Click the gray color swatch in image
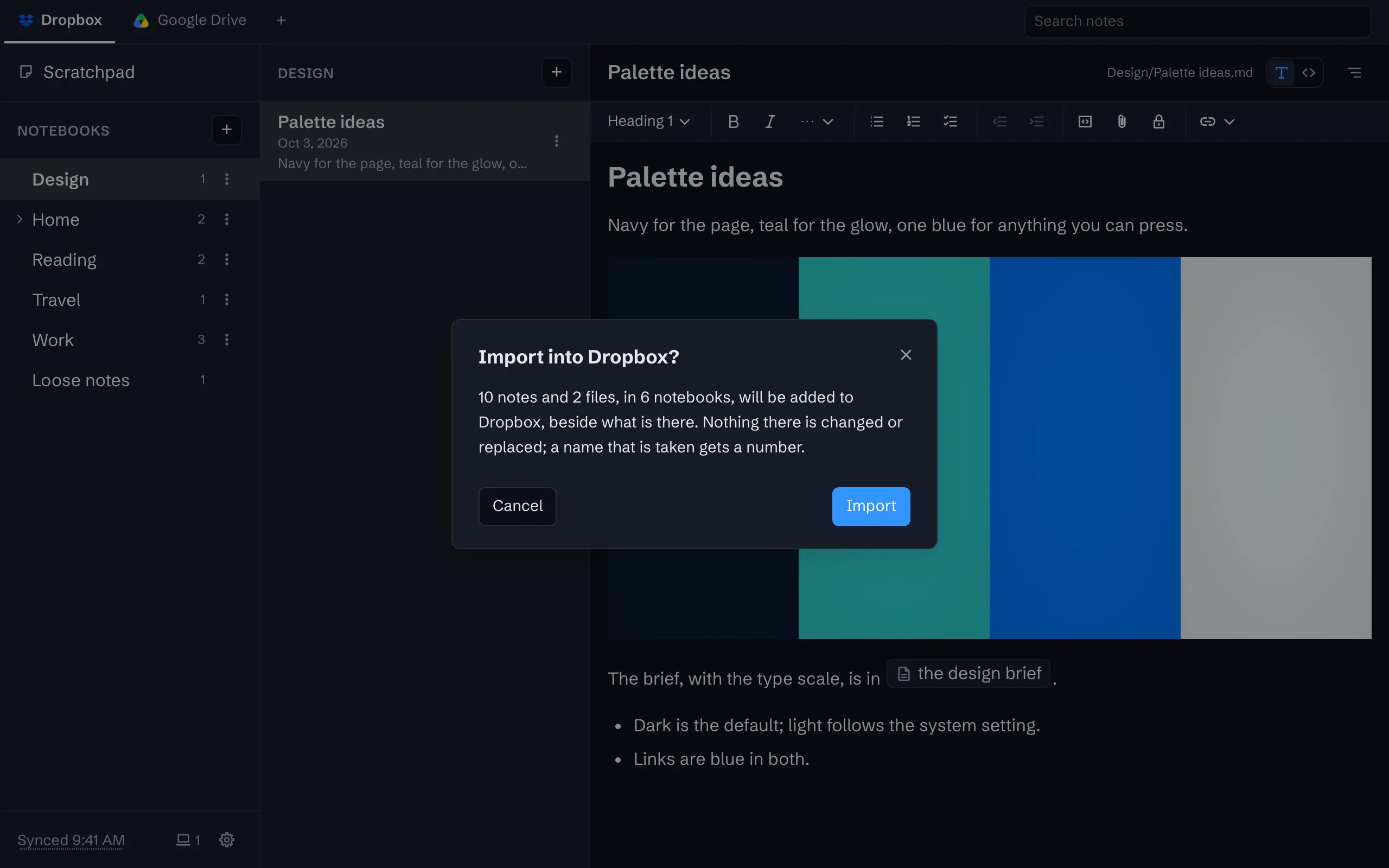Screen dimensions: 1389x868 tap(1276, 448)
